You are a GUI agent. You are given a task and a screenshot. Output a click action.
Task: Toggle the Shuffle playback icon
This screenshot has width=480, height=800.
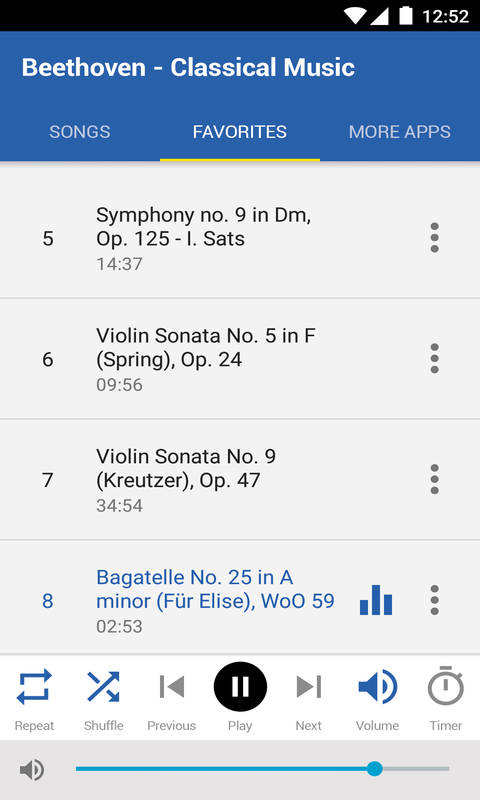[x=104, y=686]
